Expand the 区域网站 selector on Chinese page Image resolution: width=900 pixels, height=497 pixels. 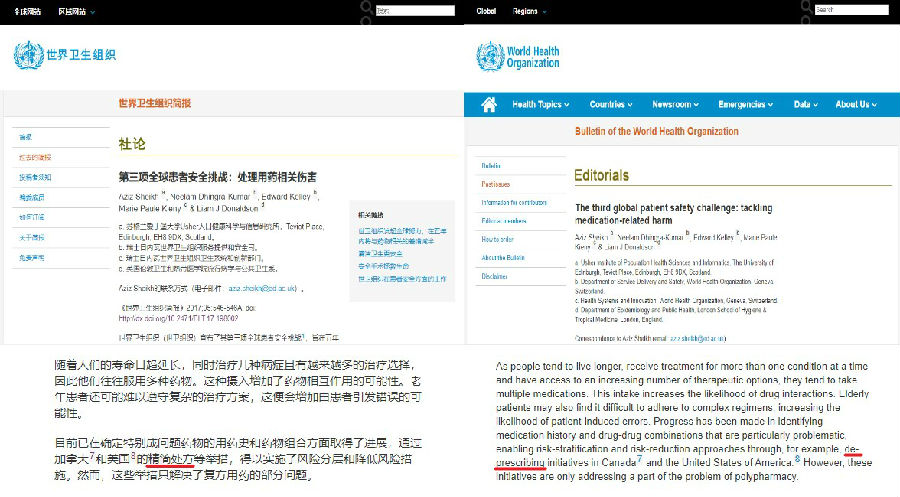pyautogui.click(x=75, y=10)
